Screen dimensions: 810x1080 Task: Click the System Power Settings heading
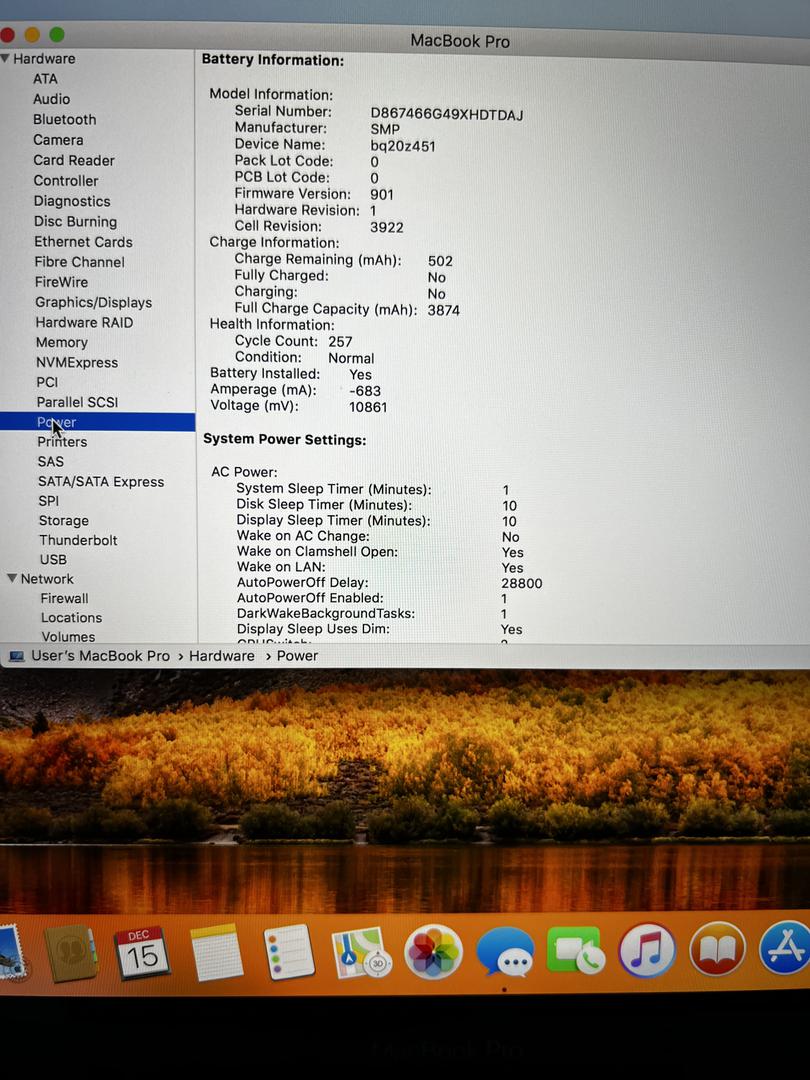284,439
